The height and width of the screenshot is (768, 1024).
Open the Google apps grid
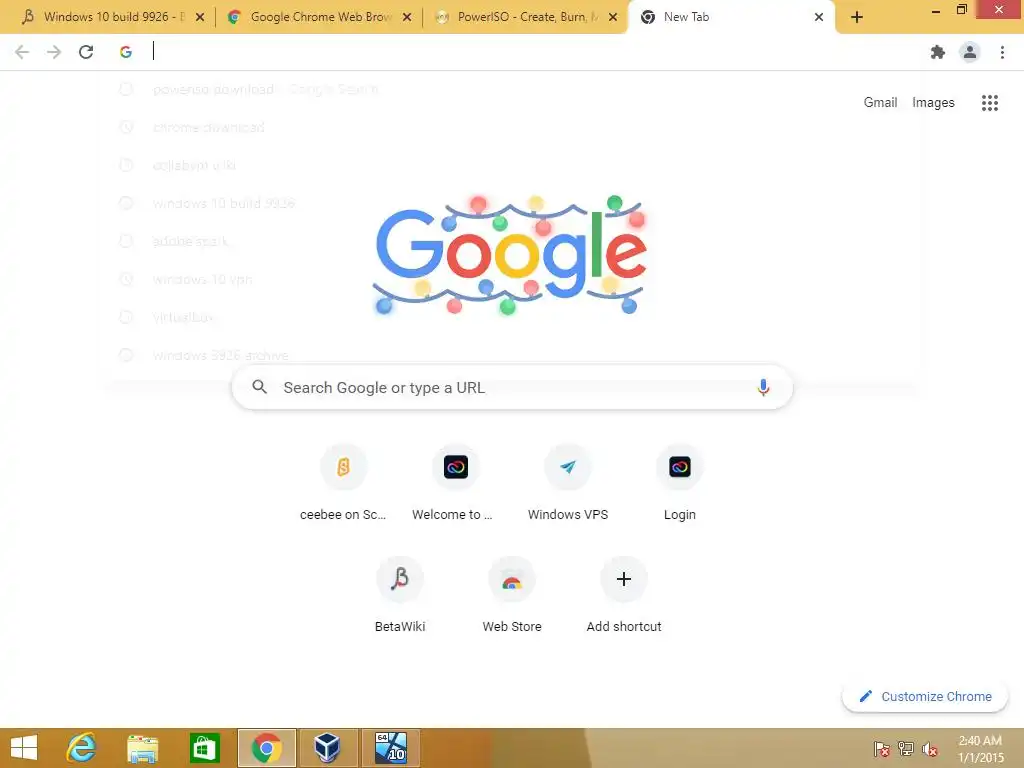coord(989,103)
